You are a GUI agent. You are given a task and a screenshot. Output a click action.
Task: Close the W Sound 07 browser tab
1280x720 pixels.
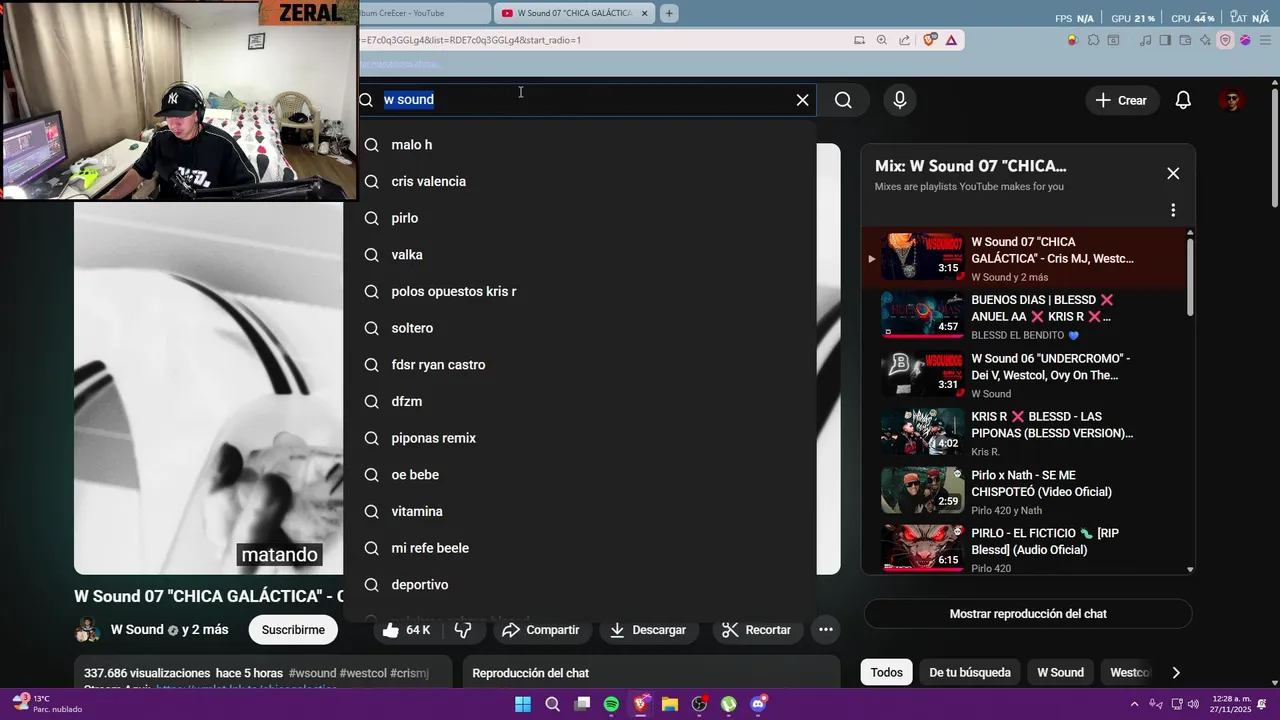click(645, 13)
